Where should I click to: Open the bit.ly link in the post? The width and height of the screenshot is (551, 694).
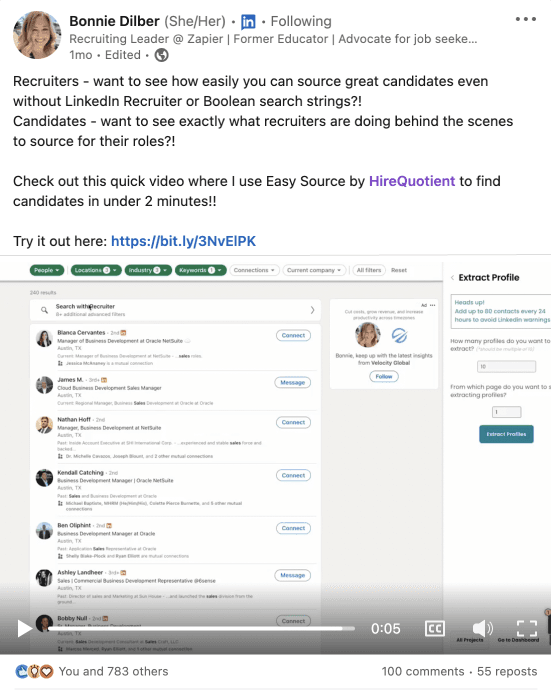[x=183, y=241]
